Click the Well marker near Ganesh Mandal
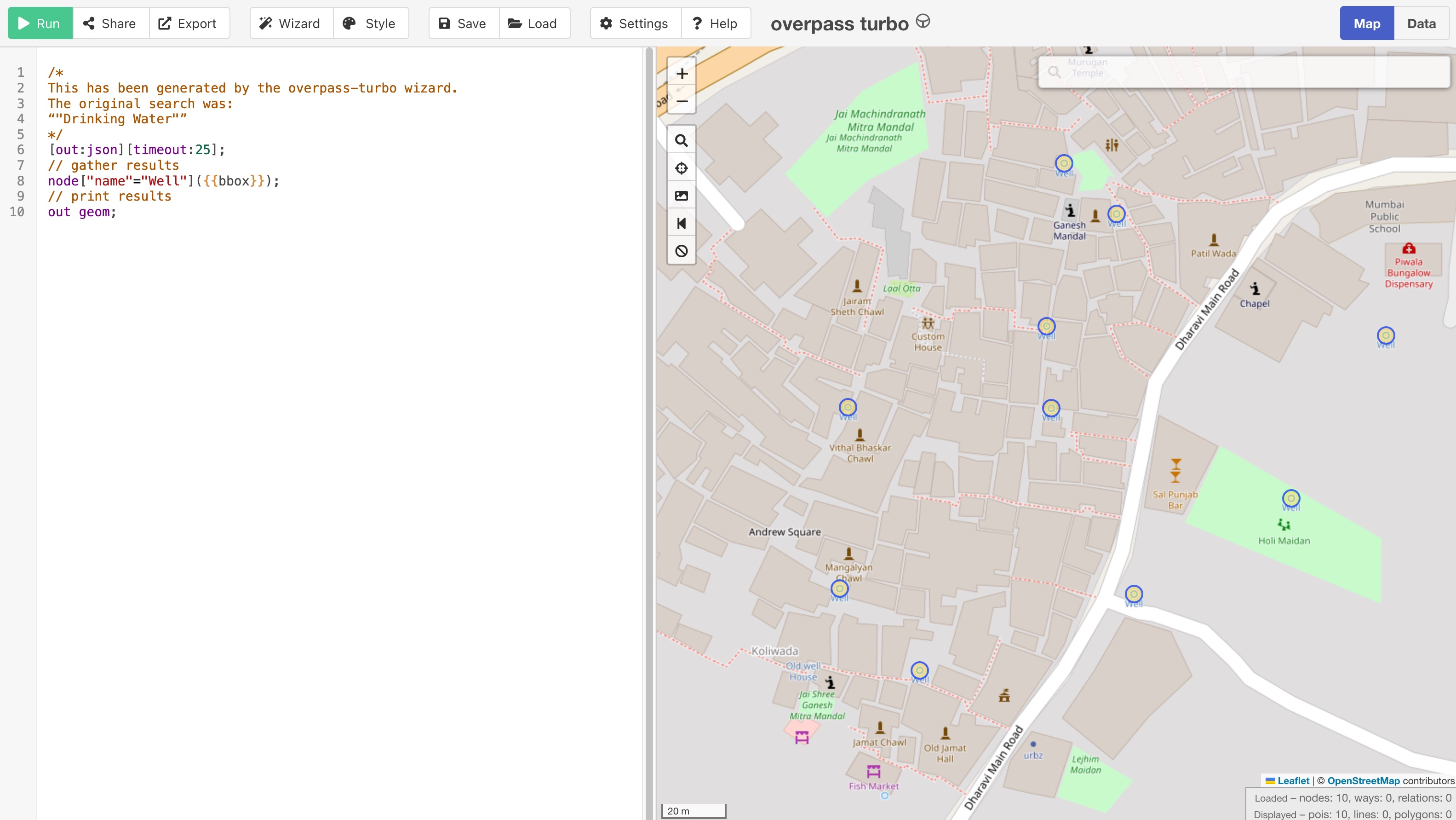This screenshot has height=820, width=1456. (1116, 214)
